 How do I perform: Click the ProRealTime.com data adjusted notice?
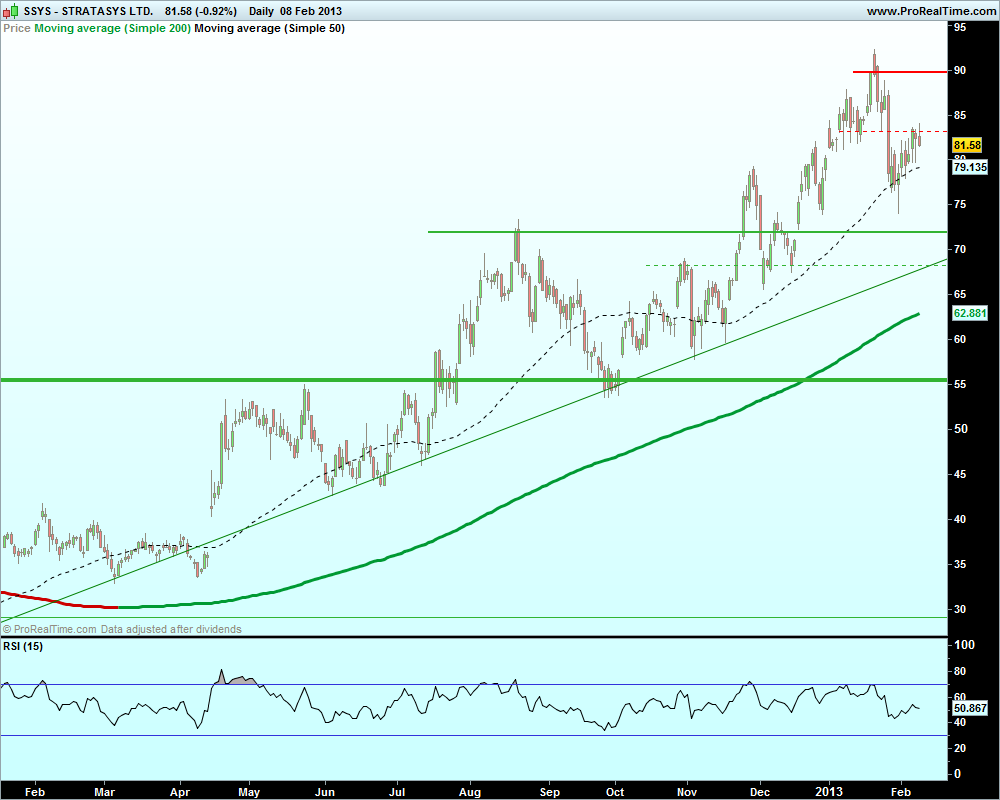122,629
